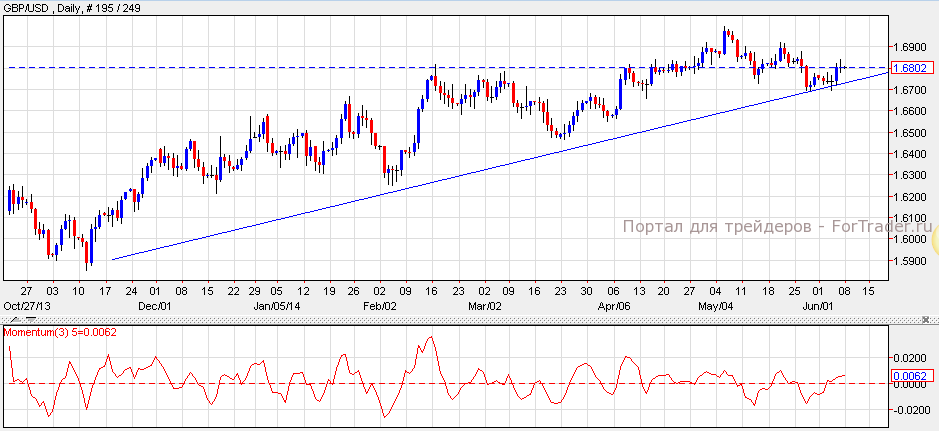Click the -0.0200 Momentum scale label
The image size is (939, 431).
coord(909,410)
